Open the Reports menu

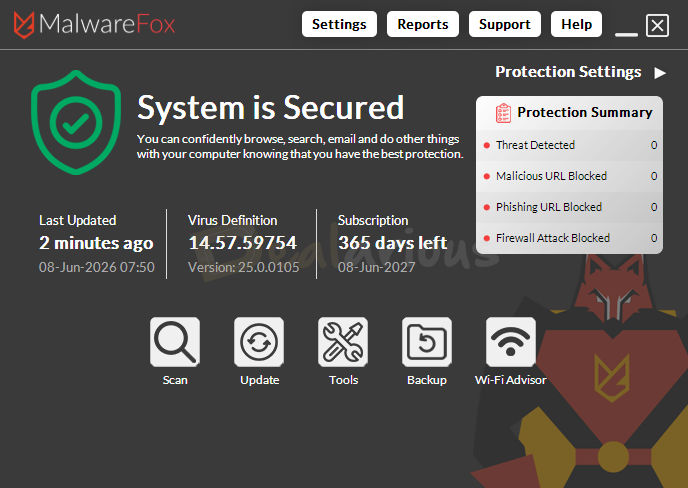pyautogui.click(x=423, y=24)
